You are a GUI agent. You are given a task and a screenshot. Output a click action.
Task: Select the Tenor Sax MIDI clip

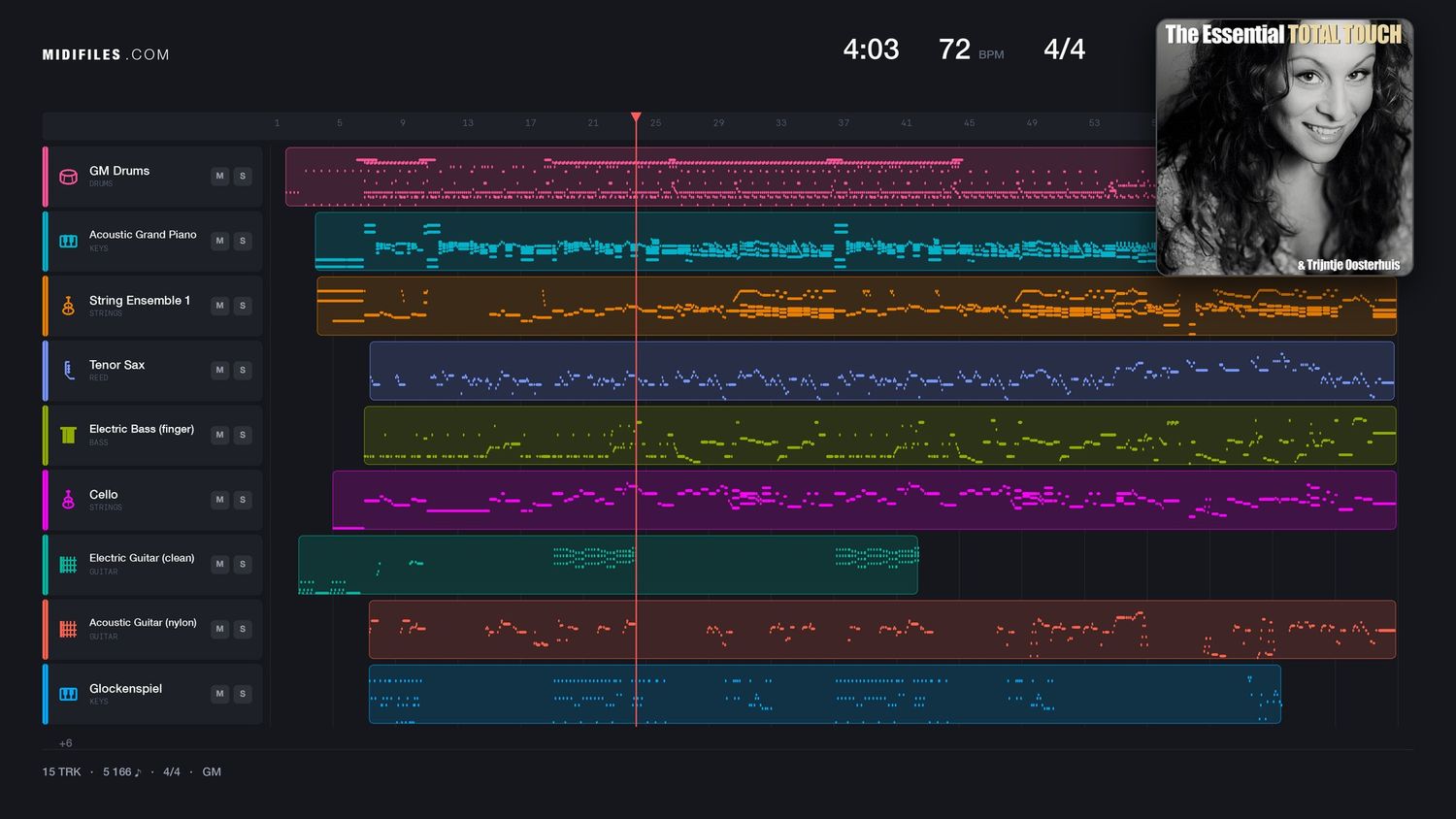coord(881,371)
